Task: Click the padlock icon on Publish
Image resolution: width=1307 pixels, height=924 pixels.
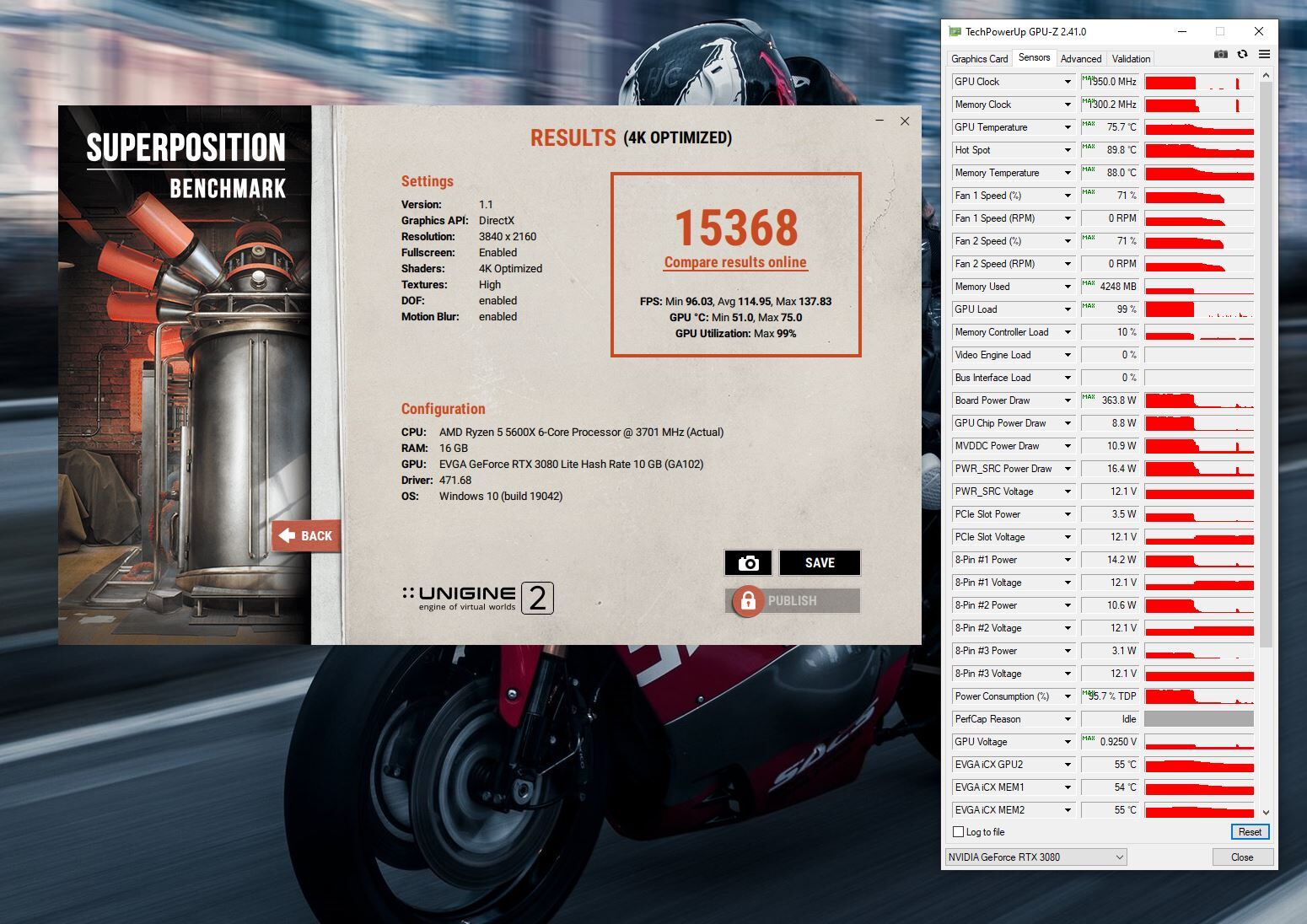Action: [747, 601]
